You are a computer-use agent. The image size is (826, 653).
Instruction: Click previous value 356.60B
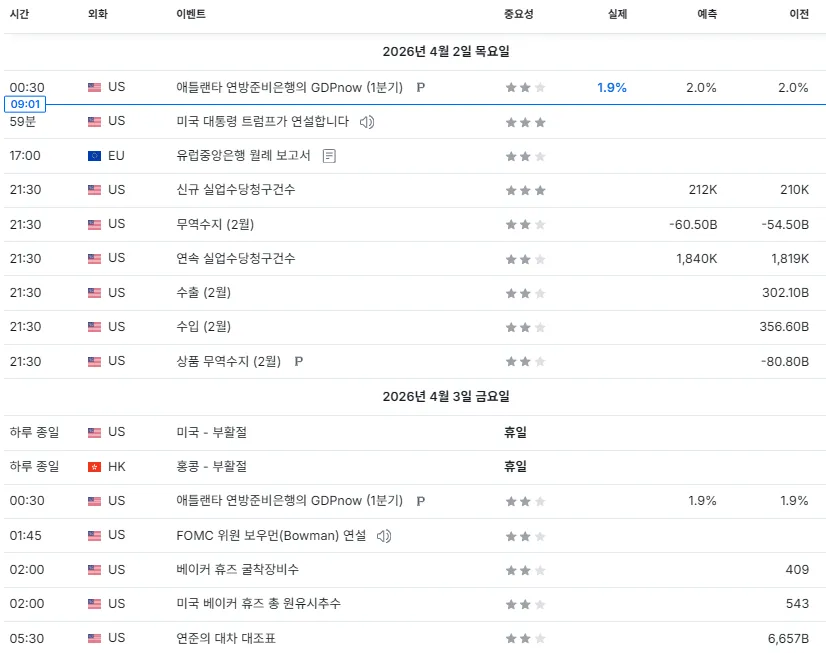click(784, 327)
